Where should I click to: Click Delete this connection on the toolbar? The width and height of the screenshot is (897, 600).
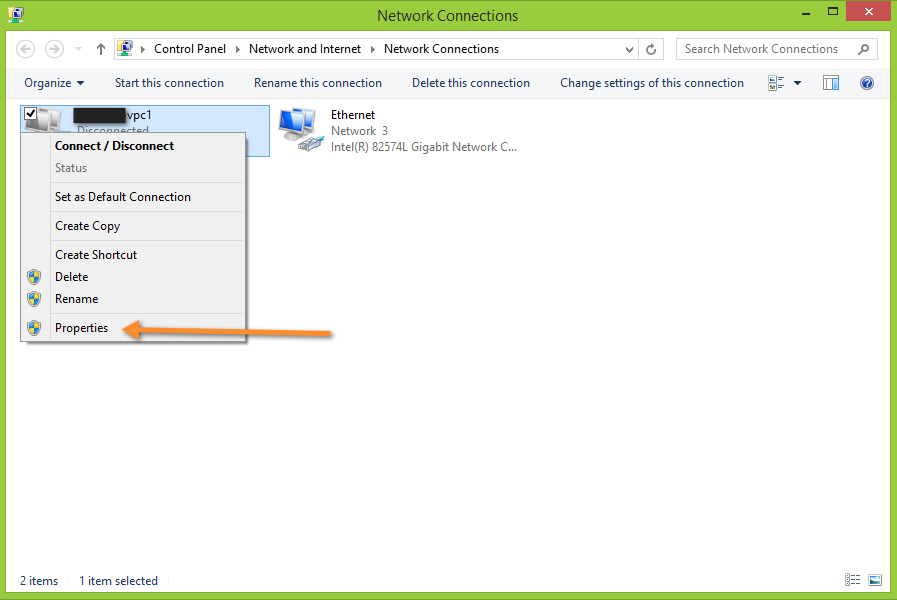click(x=470, y=83)
